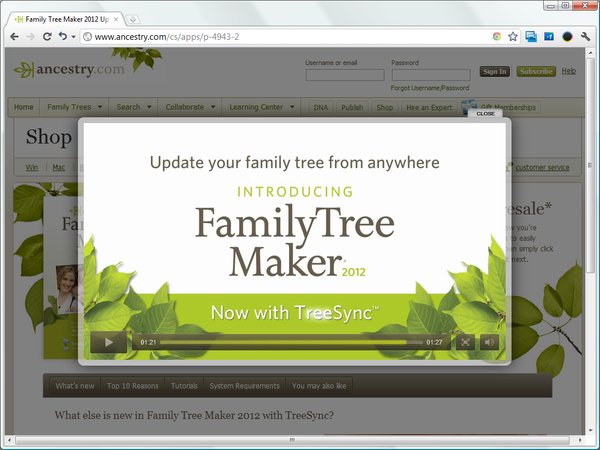Open the Home menu item
The width and height of the screenshot is (600, 450).
tap(24, 108)
